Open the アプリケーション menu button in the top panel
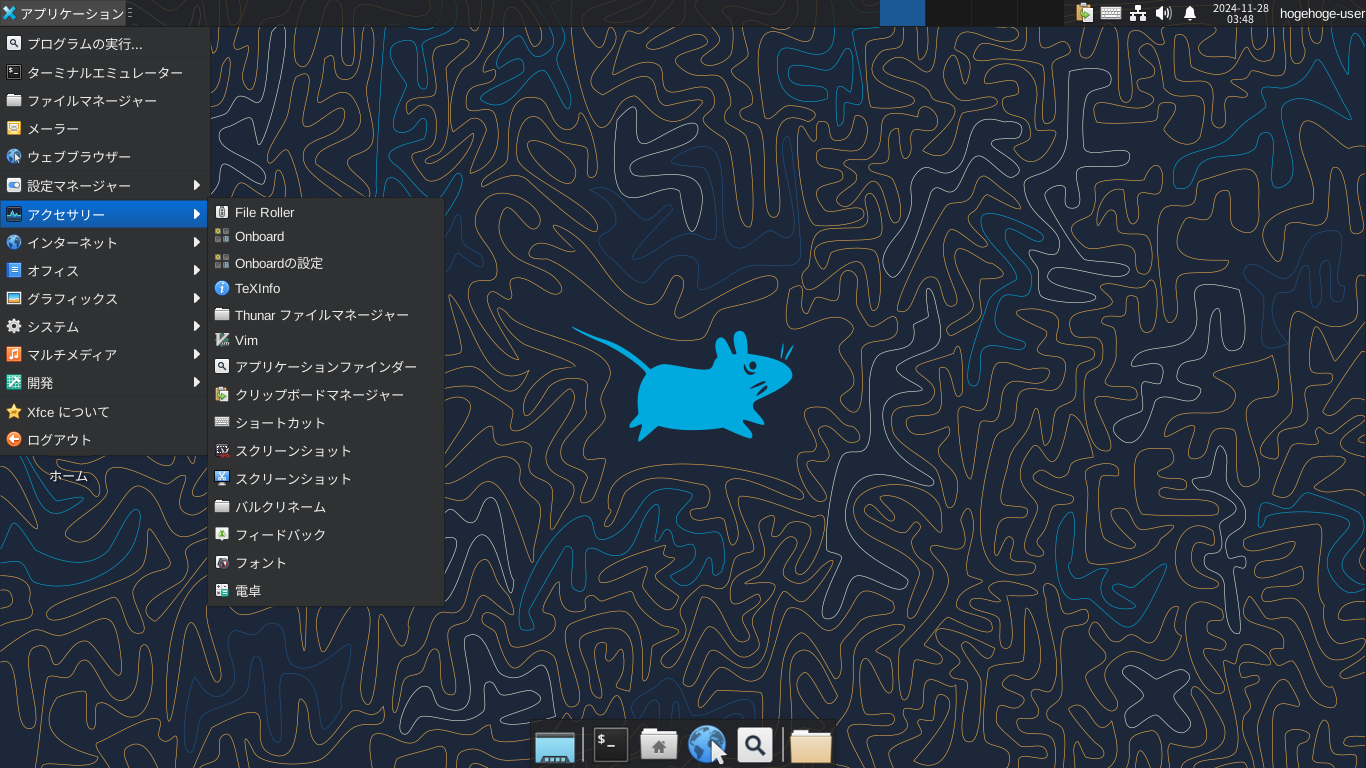This screenshot has height=768, width=1366. pos(65,13)
